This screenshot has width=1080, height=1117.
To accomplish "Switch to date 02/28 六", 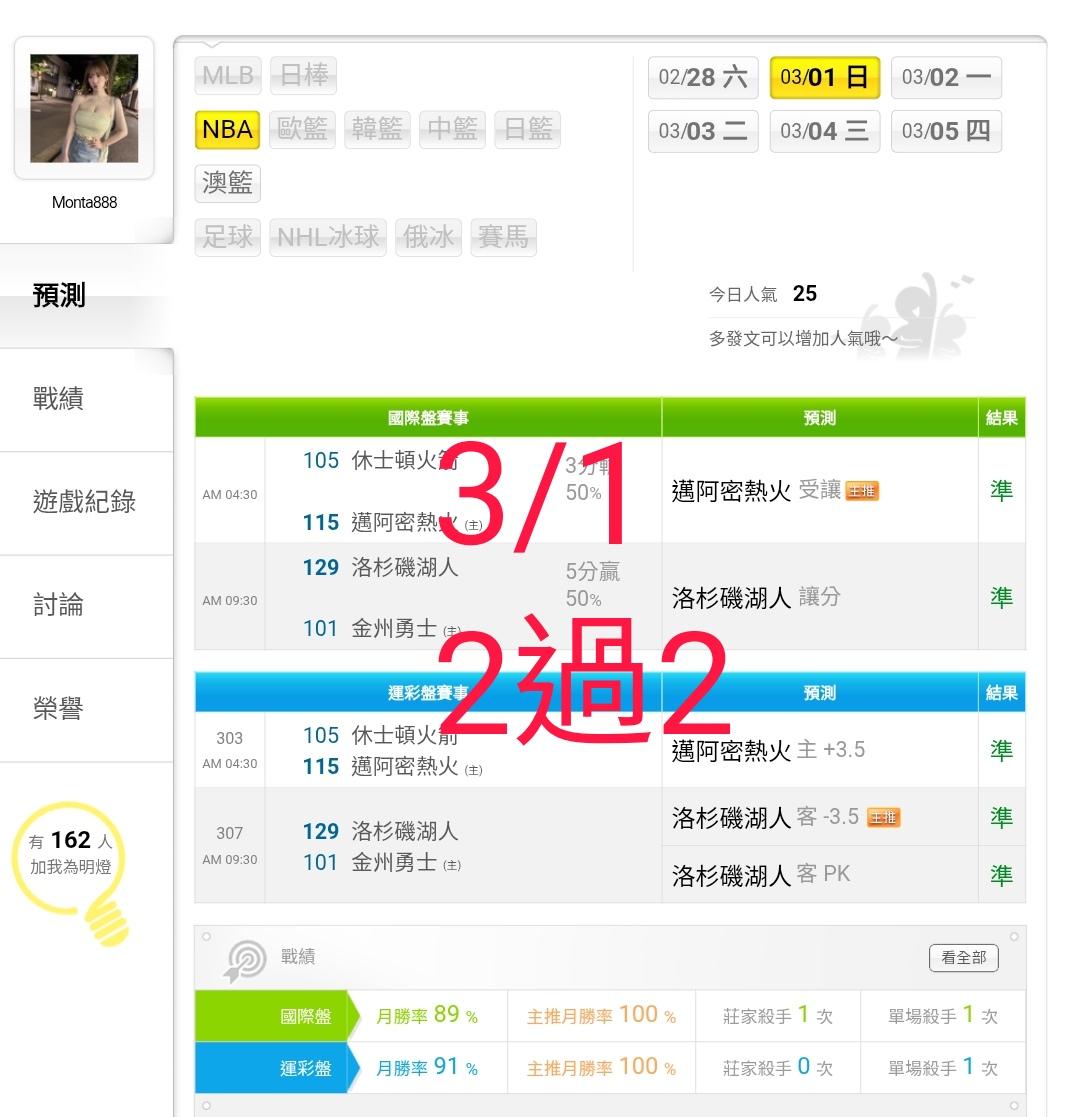I will pos(703,77).
